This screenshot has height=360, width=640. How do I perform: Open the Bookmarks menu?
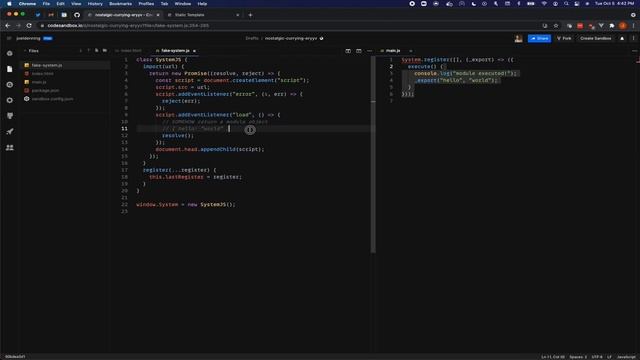pos(120,4)
